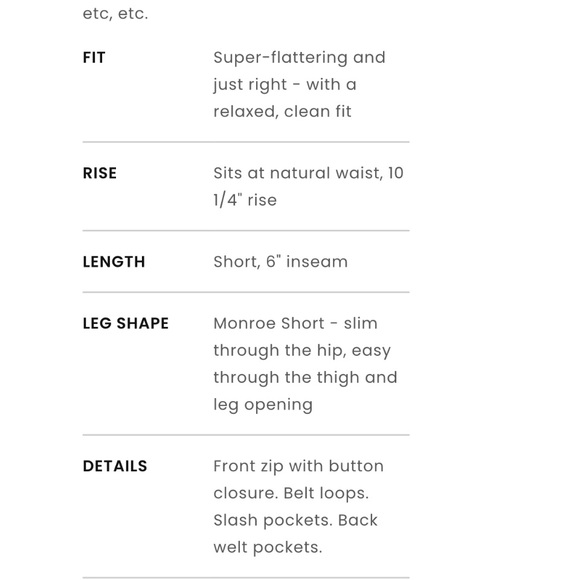This screenshot has height=580, width=580.
Task: Click the 'Short, 6" inseam' description
Action: coord(280,262)
